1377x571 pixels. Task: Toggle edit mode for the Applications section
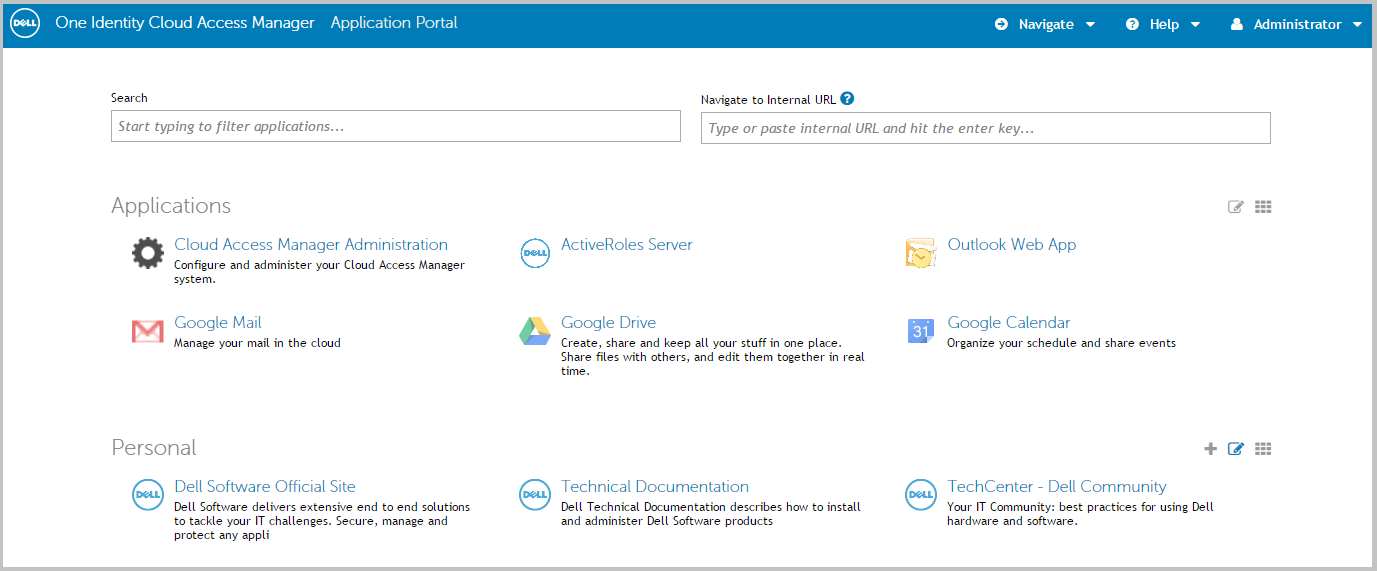pos(1236,207)
